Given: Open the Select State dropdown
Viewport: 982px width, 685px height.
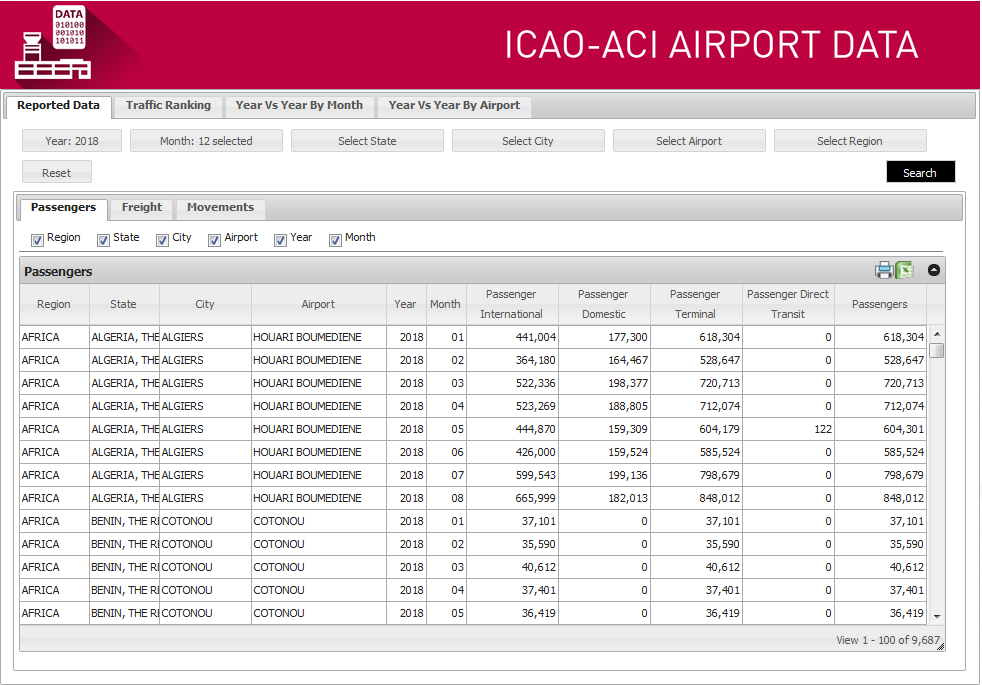Looking at the screenshot, I should [x=367, y=141].
